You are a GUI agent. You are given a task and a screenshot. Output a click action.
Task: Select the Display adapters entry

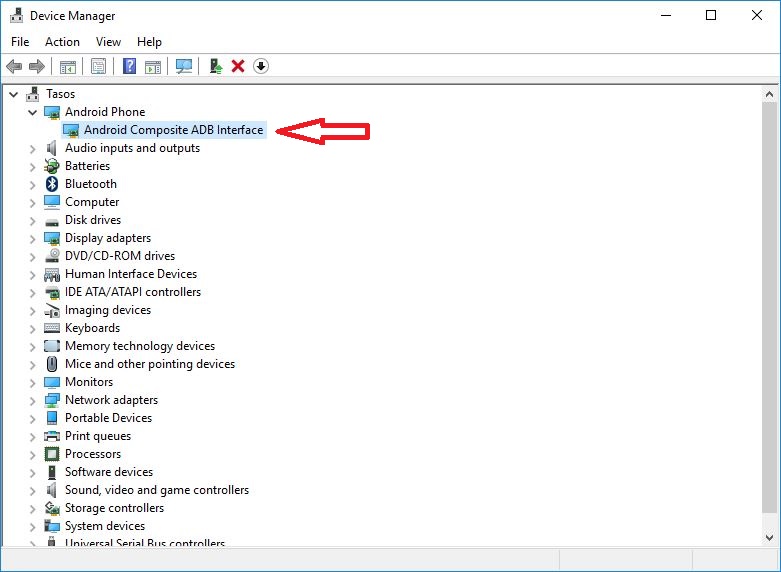(108, 238)
